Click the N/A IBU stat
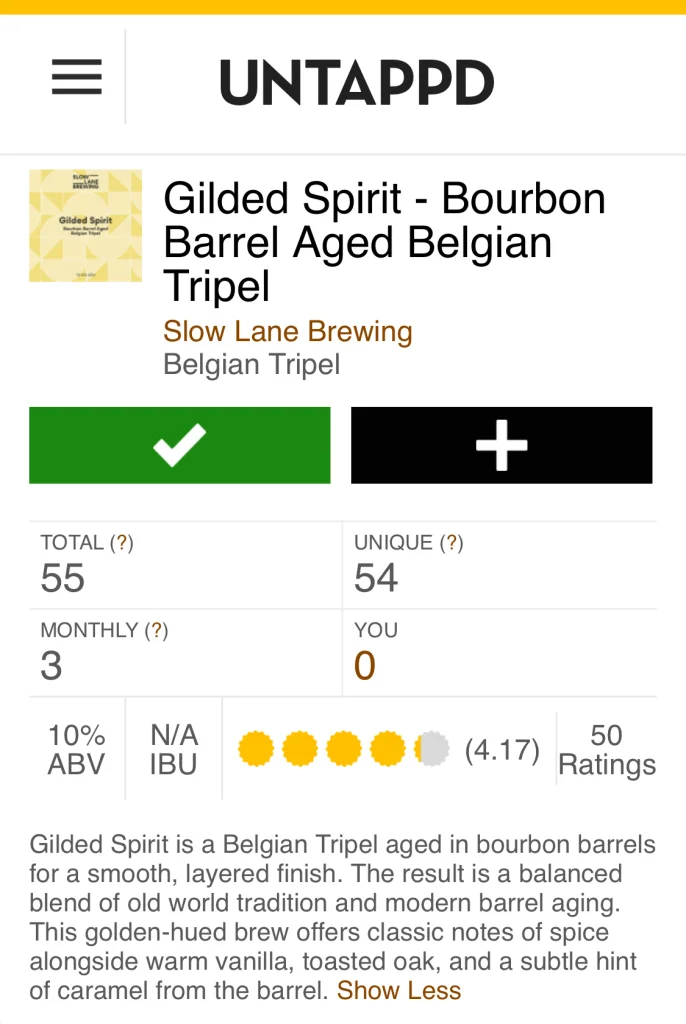The image size is (686, 1024). 174,750
